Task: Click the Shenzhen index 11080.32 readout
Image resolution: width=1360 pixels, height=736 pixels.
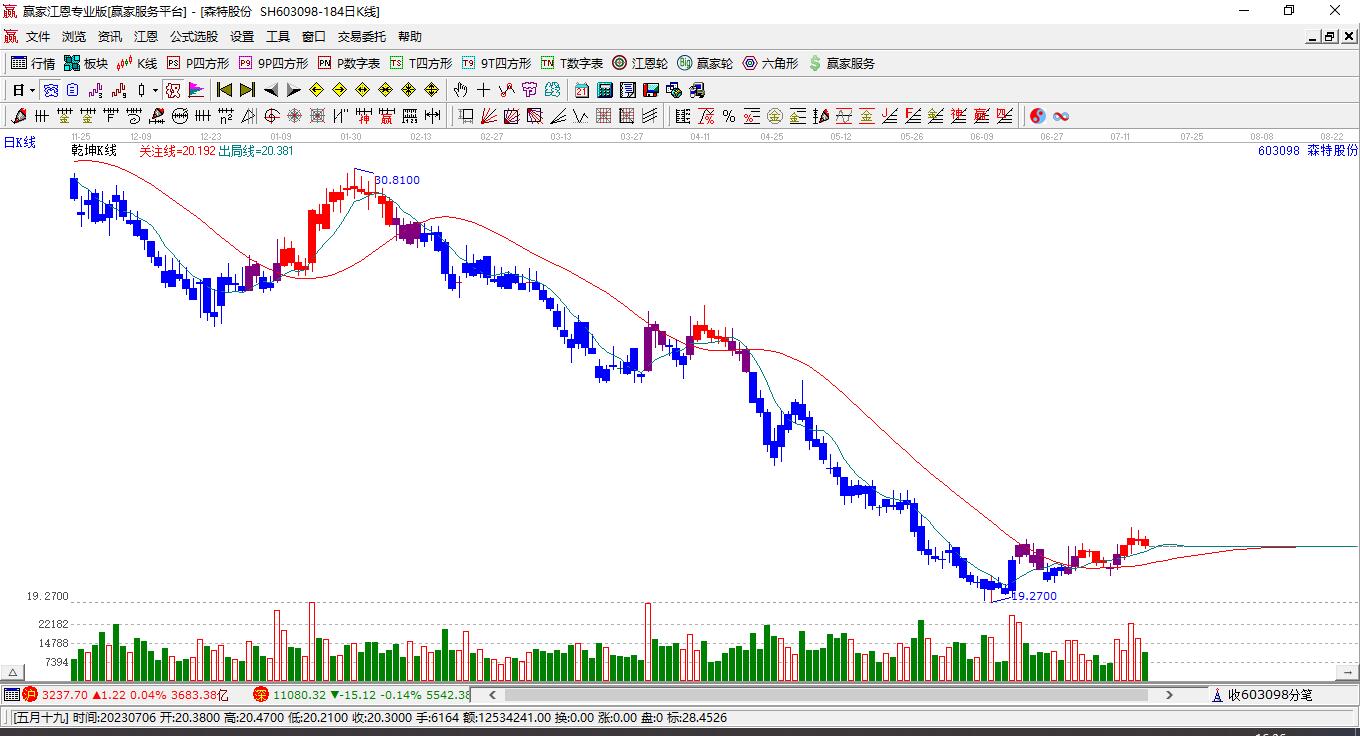Action: (x=300, y=695)
